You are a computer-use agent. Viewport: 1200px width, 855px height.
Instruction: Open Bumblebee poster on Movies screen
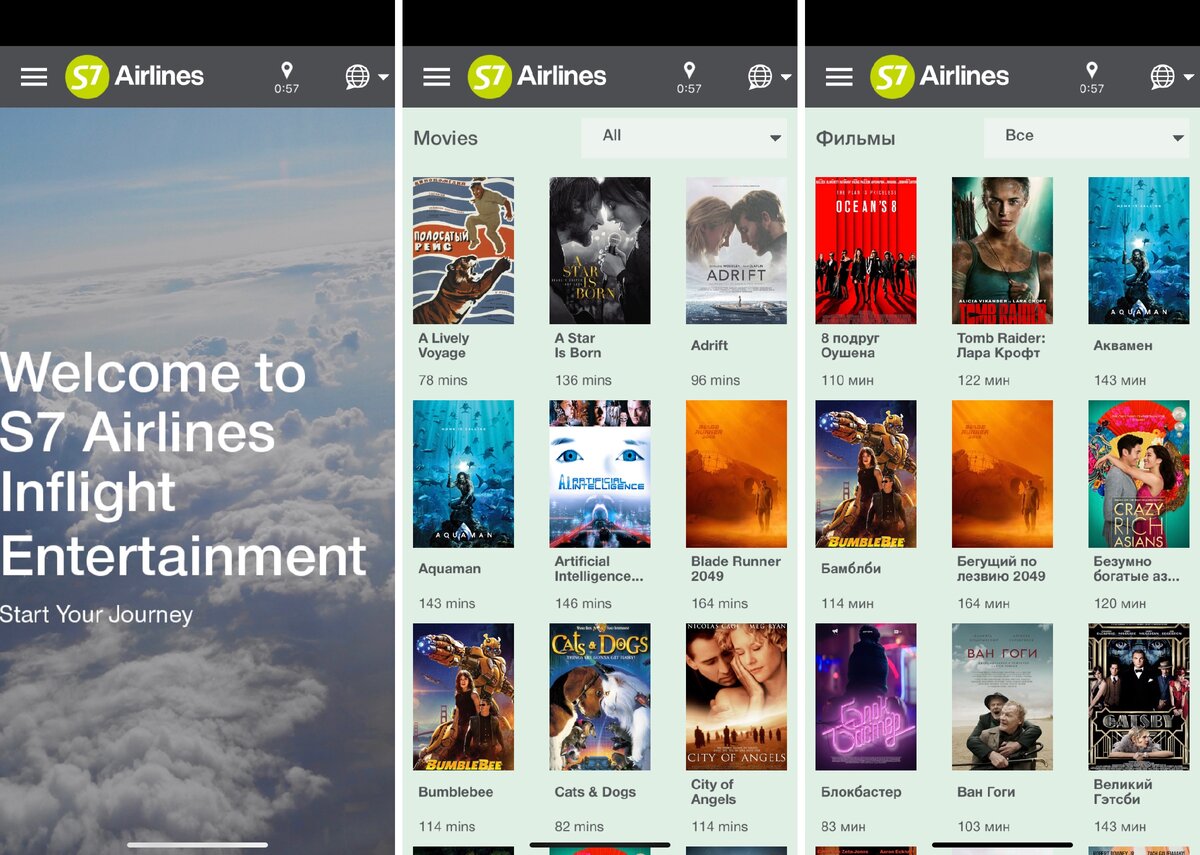(x=464, y=697)
